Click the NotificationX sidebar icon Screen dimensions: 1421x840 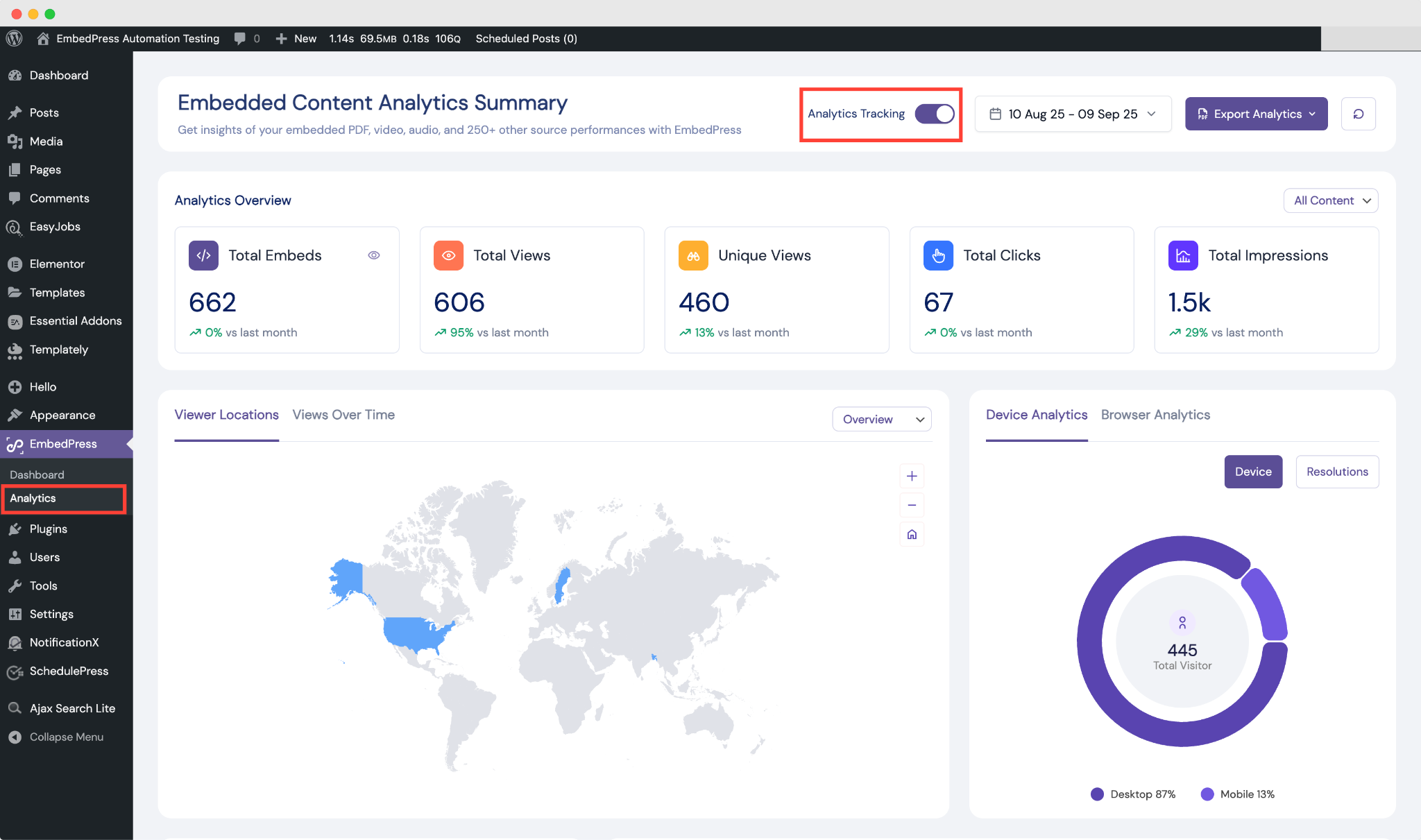pyautogui.click(x=15, y=643)
